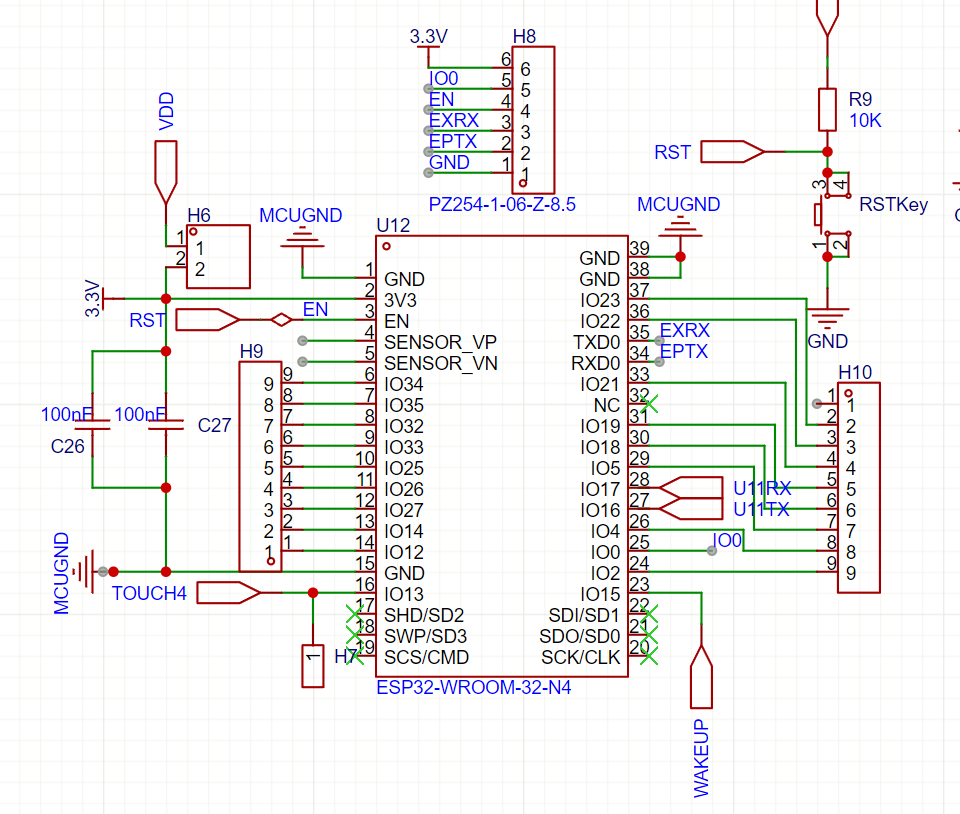Select the H9 nine-pin header body
This screenshot has height=814, width=960.
tap(260, 467)
